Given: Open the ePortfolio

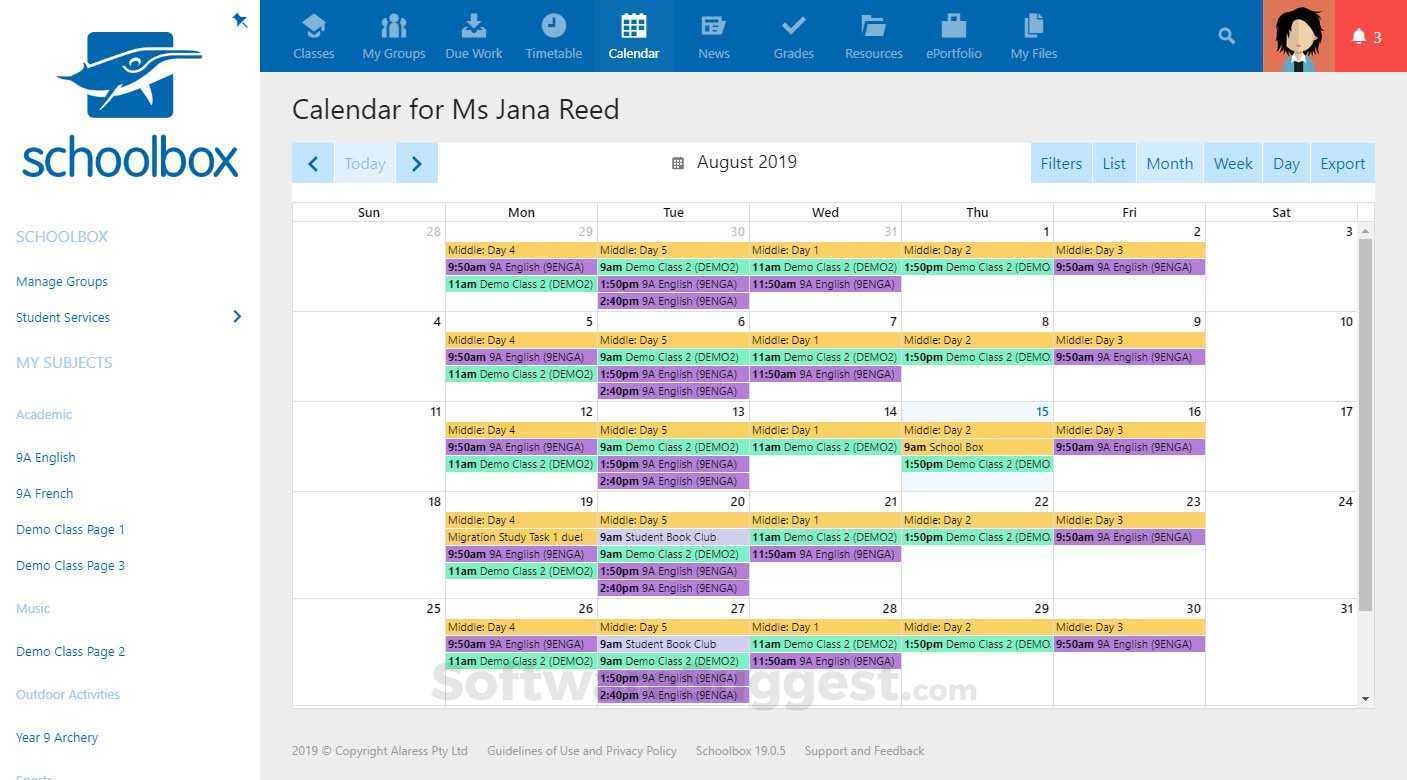Looking at the screenshot, I should tap(953, 35).
